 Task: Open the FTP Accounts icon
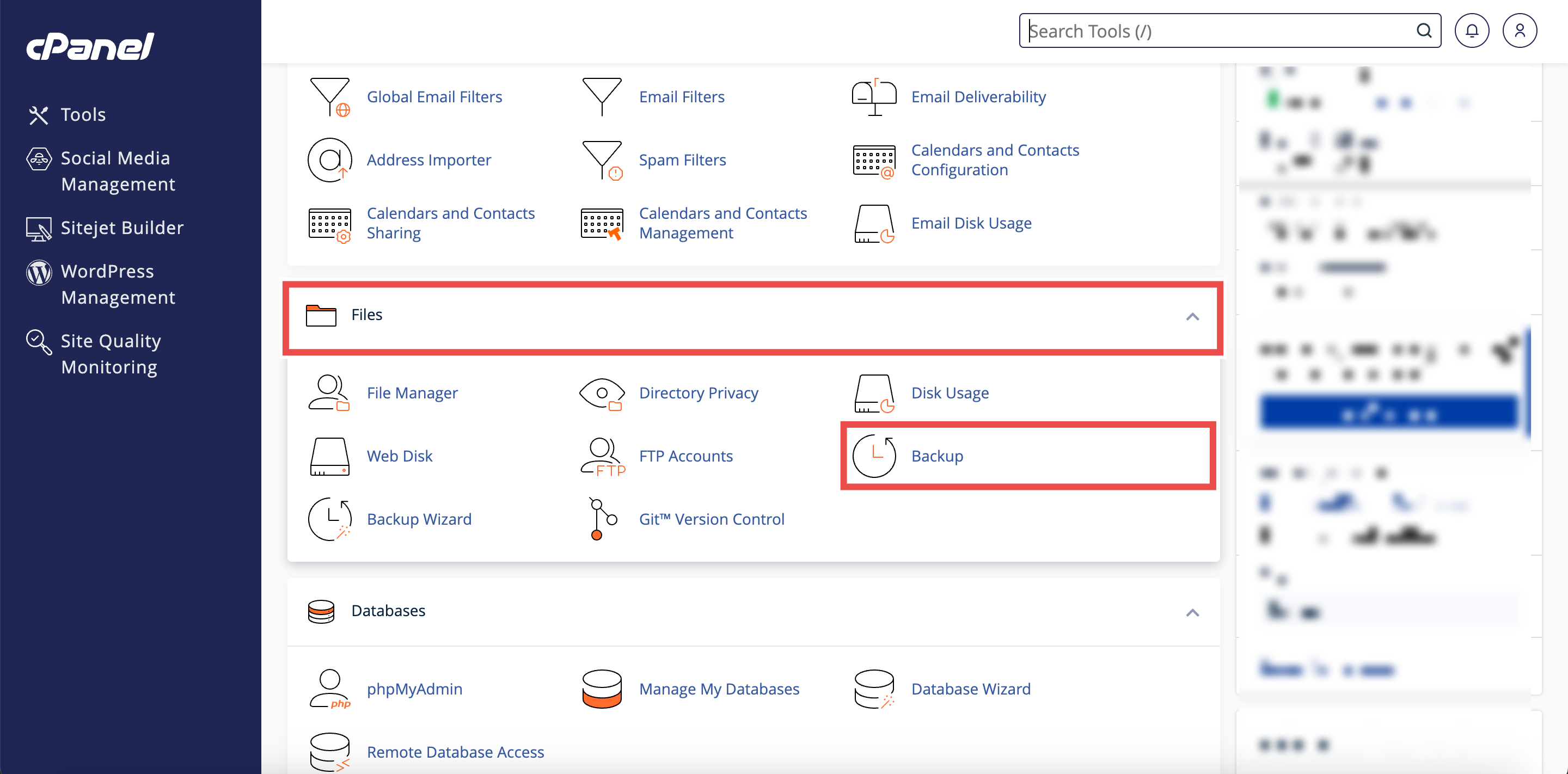602,456
